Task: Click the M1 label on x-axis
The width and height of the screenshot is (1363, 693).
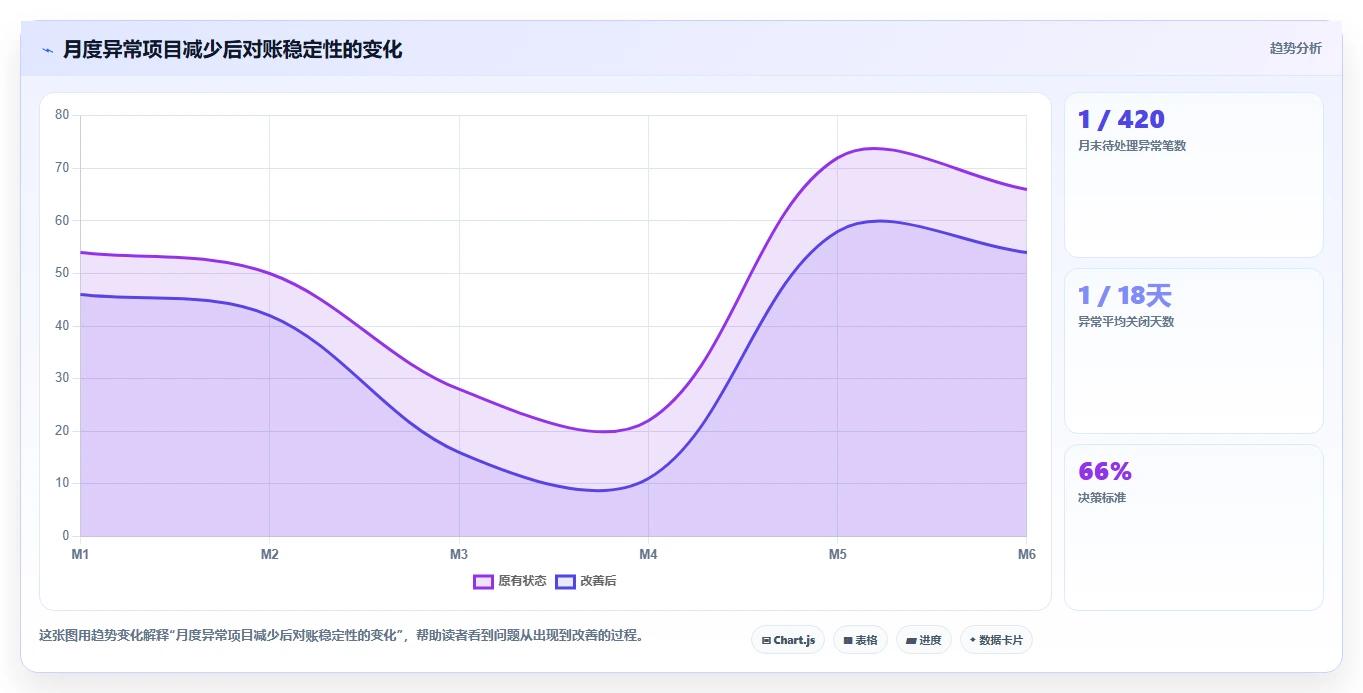Action: [80, 554]
